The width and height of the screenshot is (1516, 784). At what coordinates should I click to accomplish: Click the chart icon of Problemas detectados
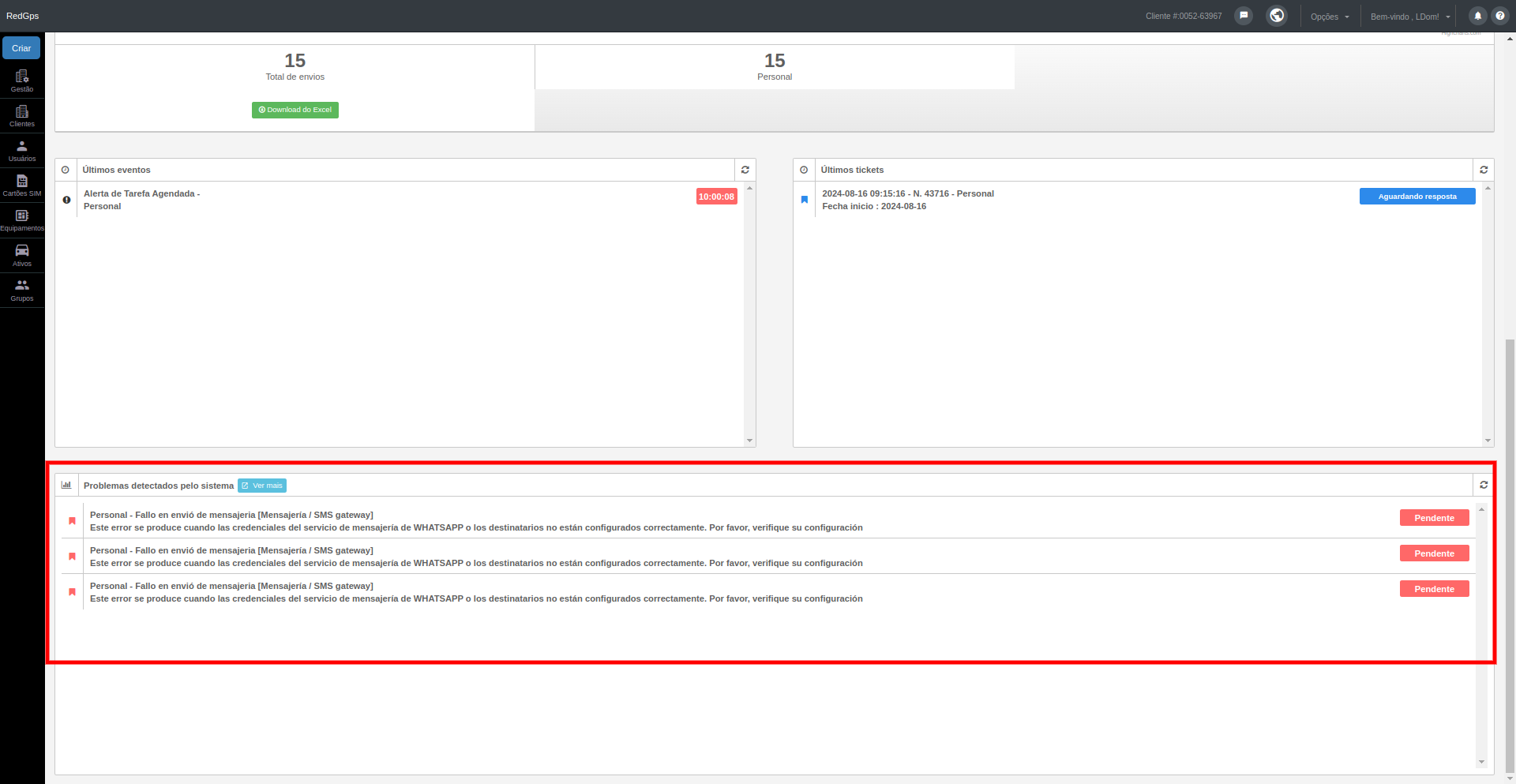click(66, 485)
